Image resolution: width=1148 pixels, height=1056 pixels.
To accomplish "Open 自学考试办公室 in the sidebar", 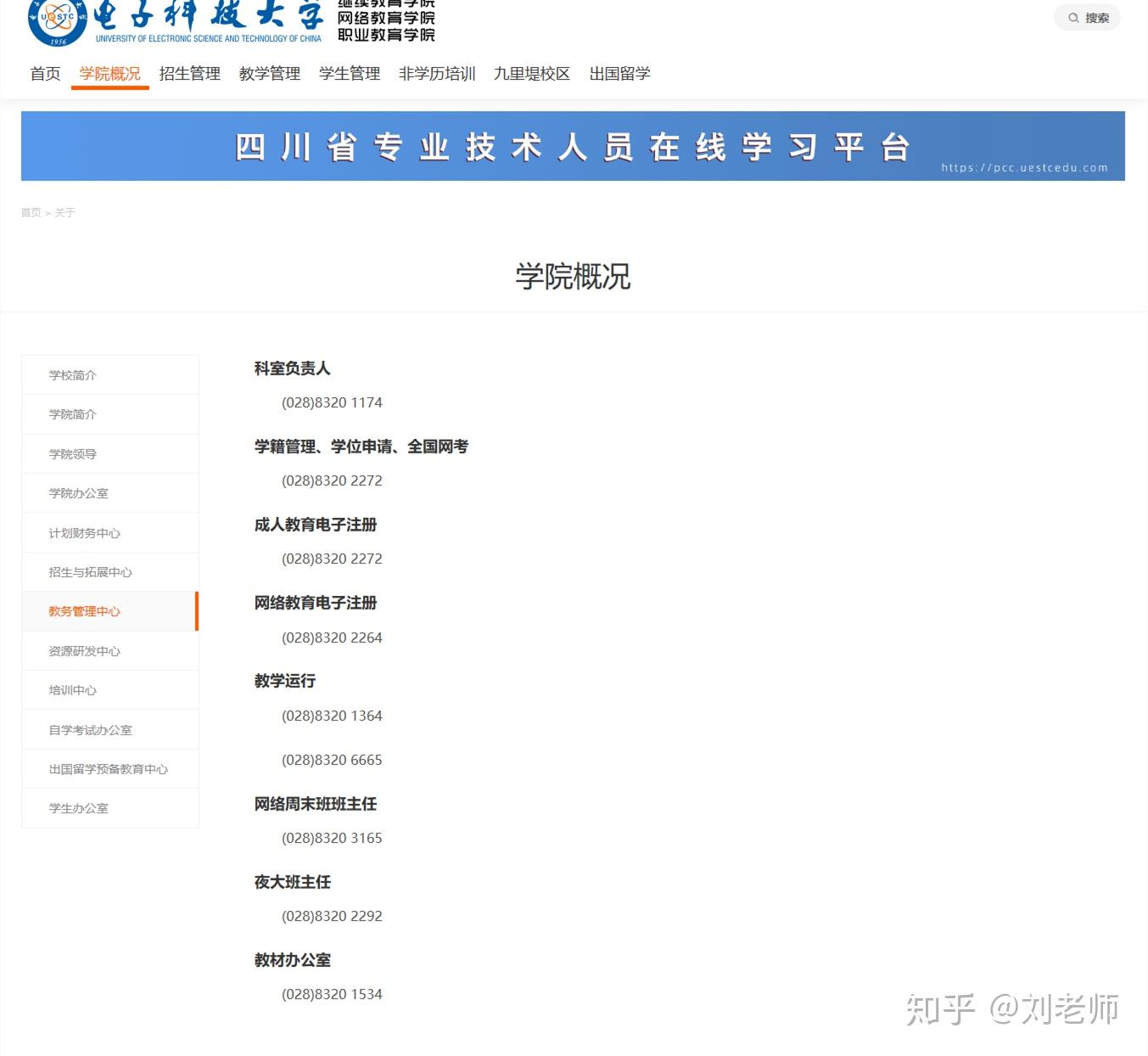I will click(110, 730).
